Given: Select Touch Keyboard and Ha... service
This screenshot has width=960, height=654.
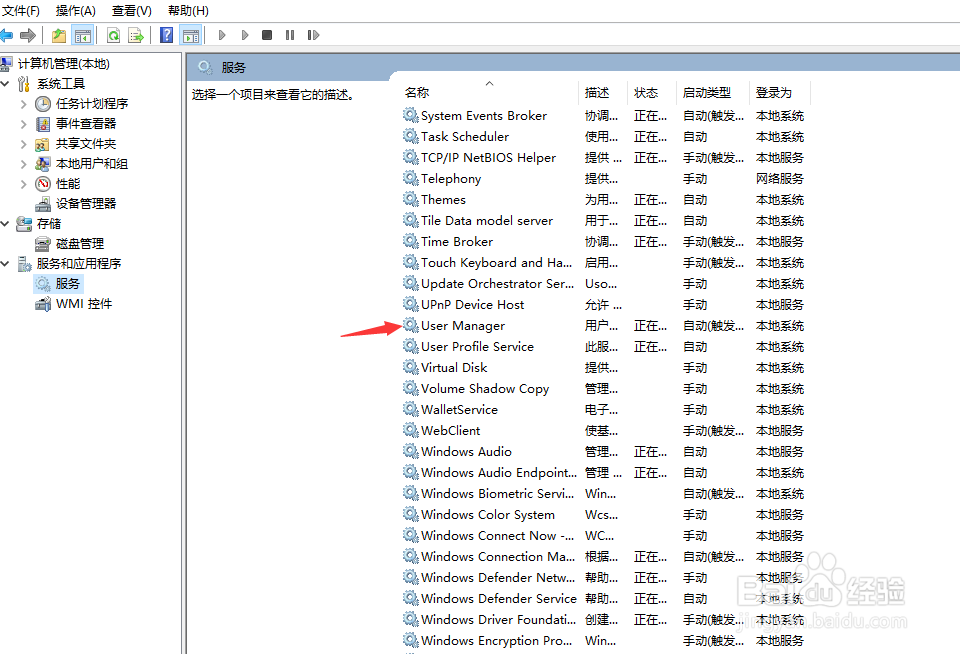Looking at the screenshot, I should [x=497, y=263].
